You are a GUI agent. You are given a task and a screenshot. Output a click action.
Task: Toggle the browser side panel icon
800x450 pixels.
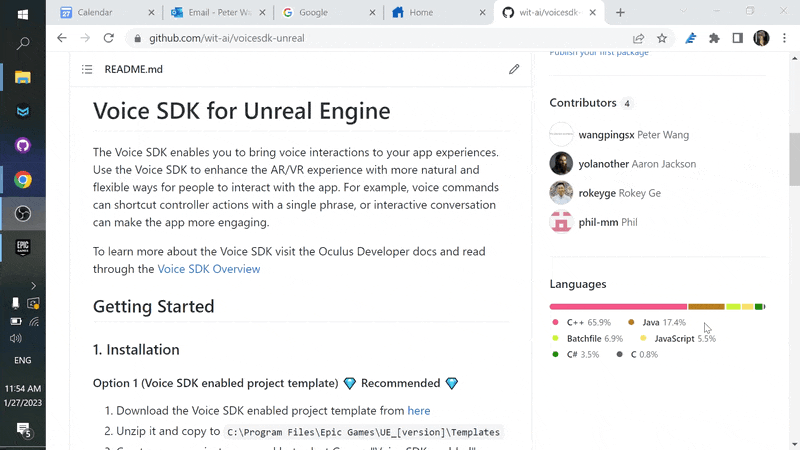click(x=738, y=38)
